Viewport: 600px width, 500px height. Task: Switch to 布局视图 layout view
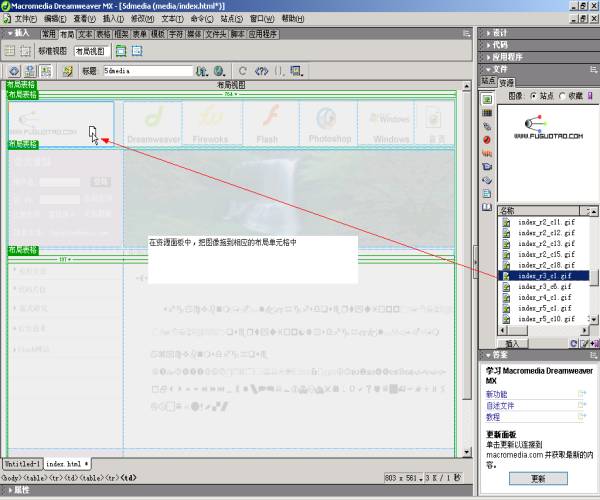(90, 51)
